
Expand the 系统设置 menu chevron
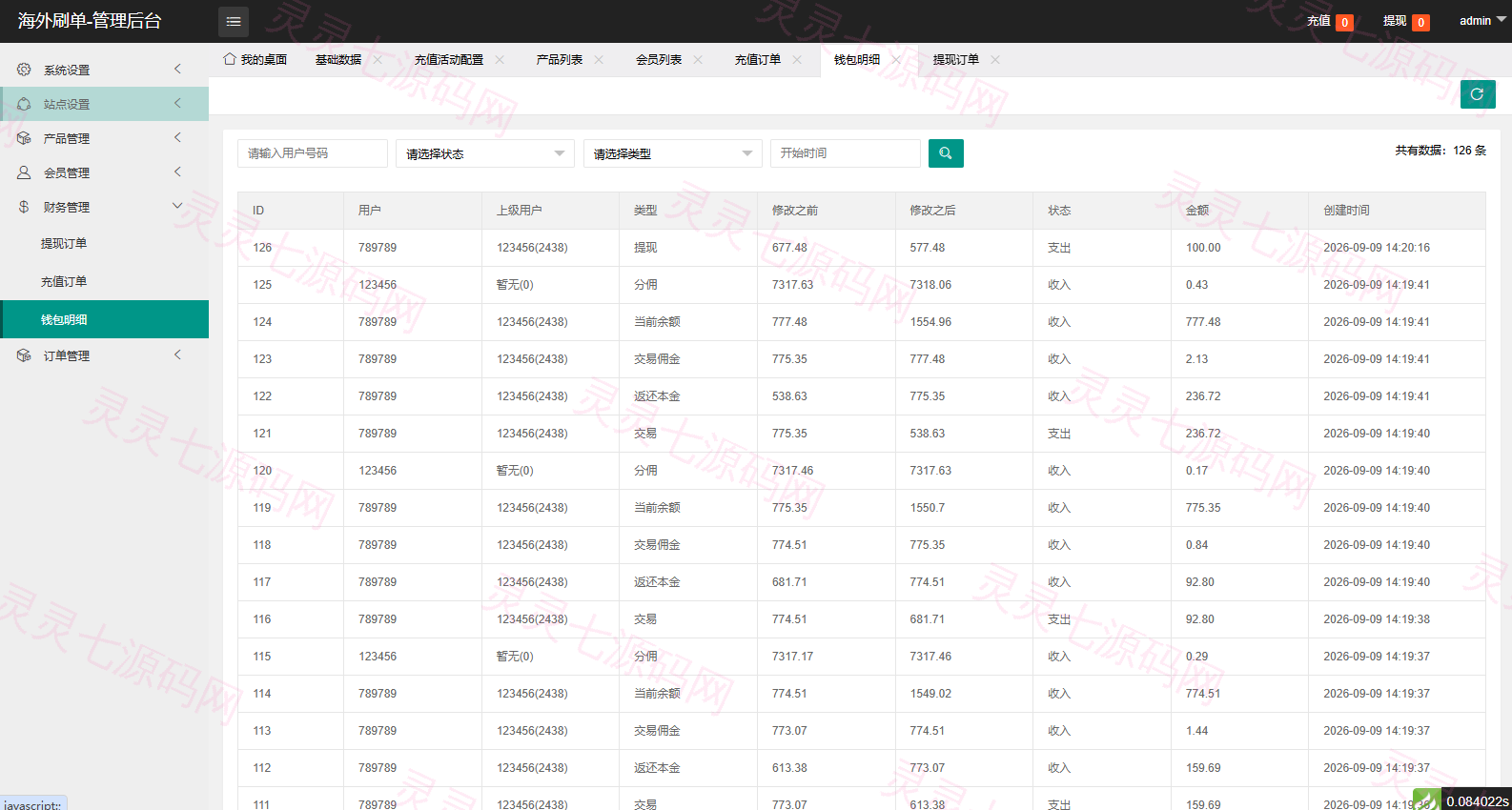tap(177, 69)
